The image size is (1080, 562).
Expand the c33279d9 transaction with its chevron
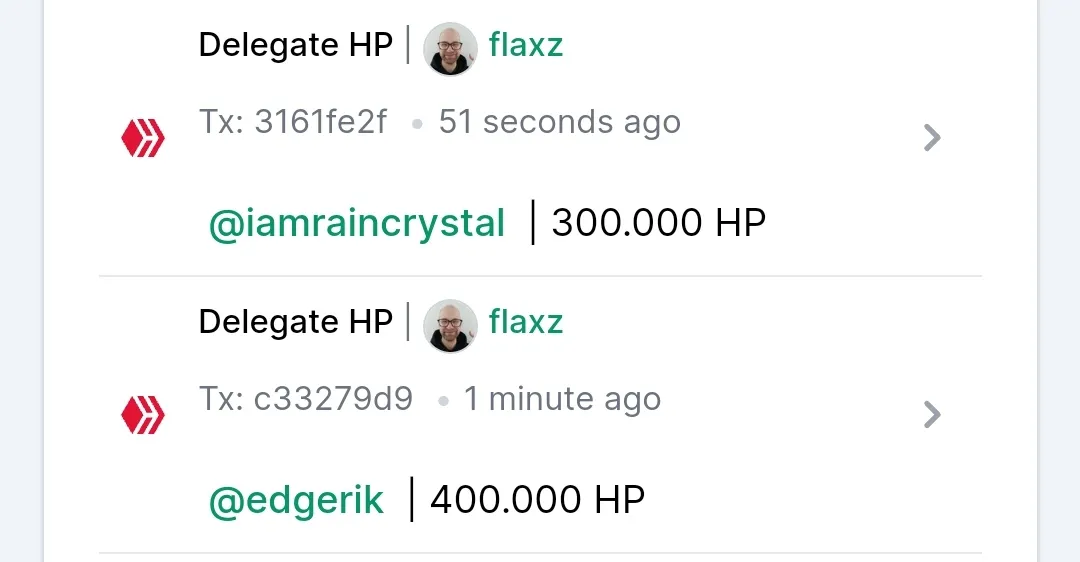[x=932, y=415]
